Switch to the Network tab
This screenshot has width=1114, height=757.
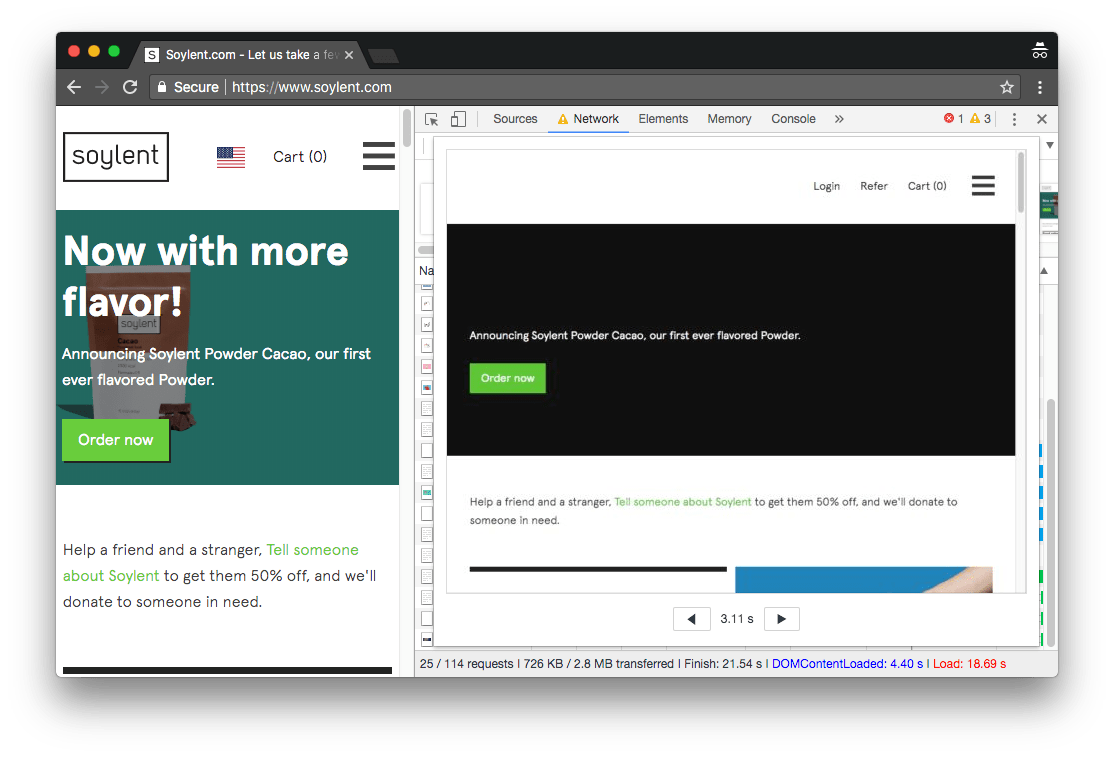(588, 119)
